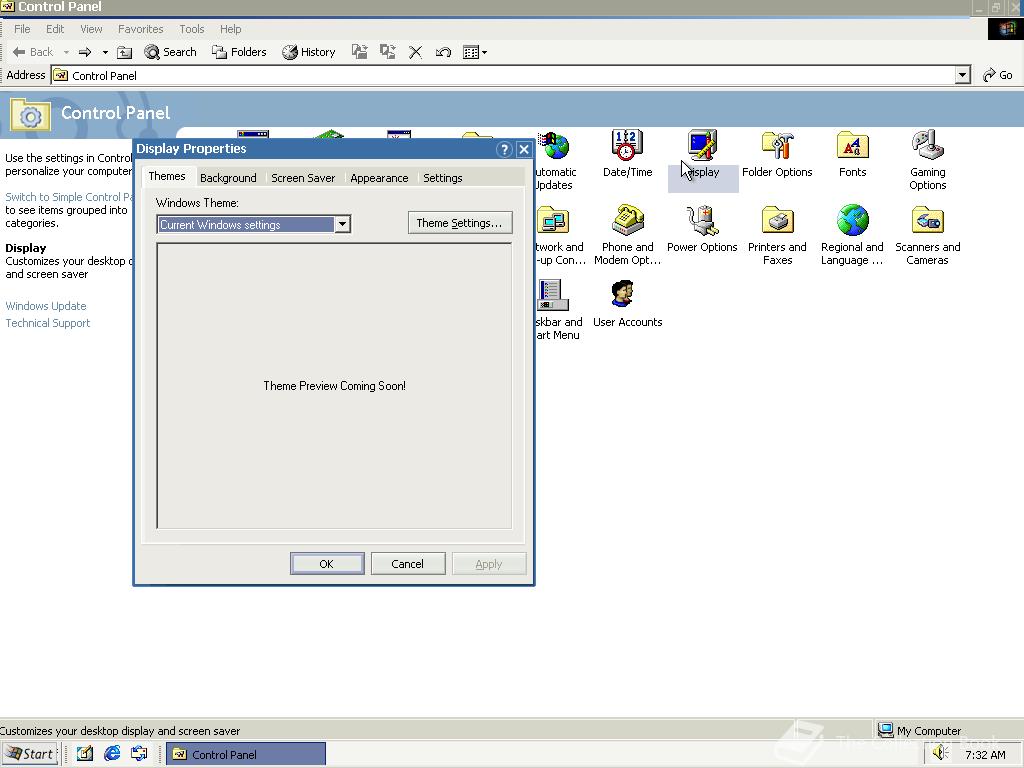Screen dimensions: 1024x768
Task: Switch to the Background tab
Action: pos(228,178)
